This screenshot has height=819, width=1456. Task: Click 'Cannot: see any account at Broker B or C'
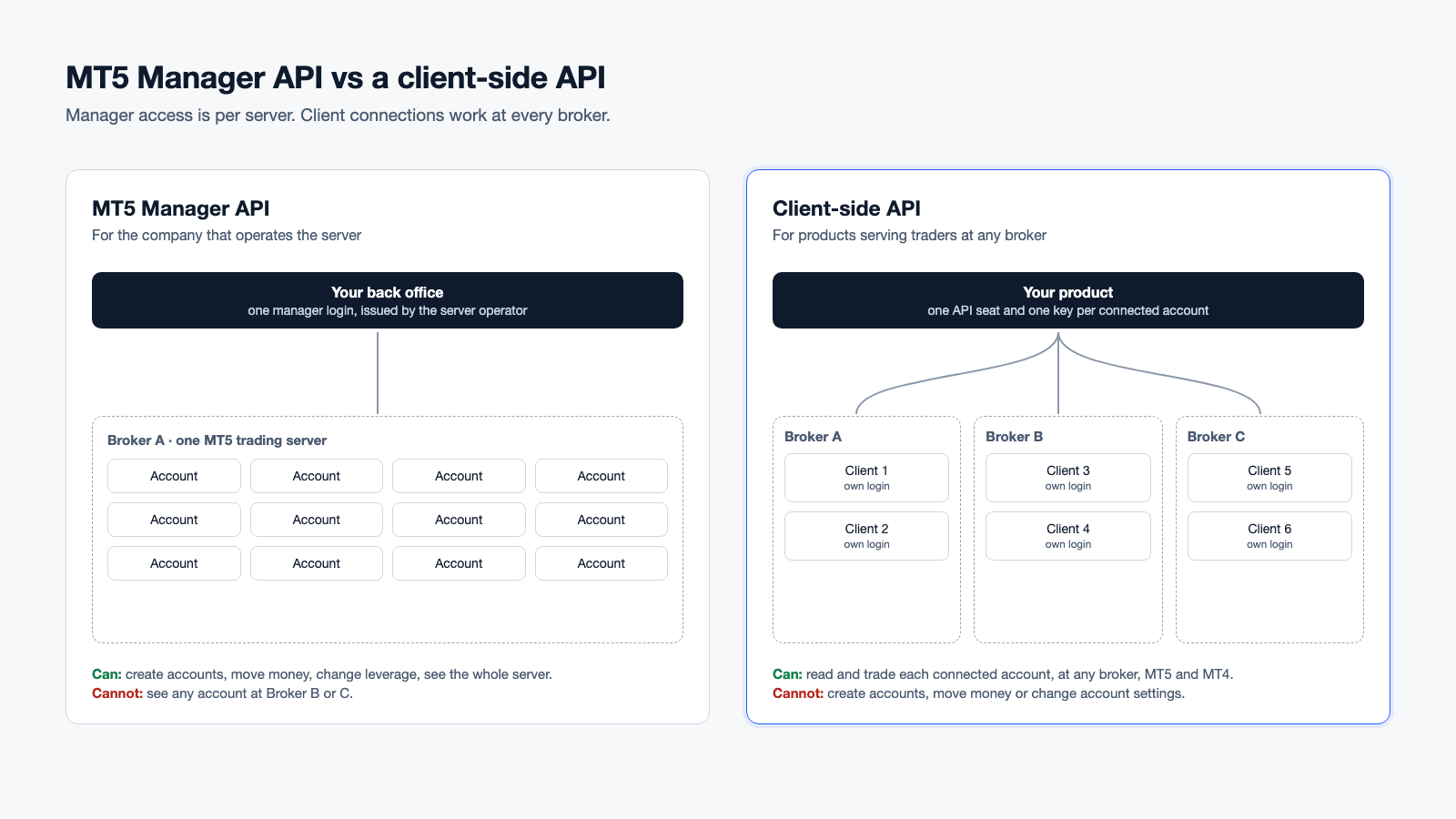[222, 693]
